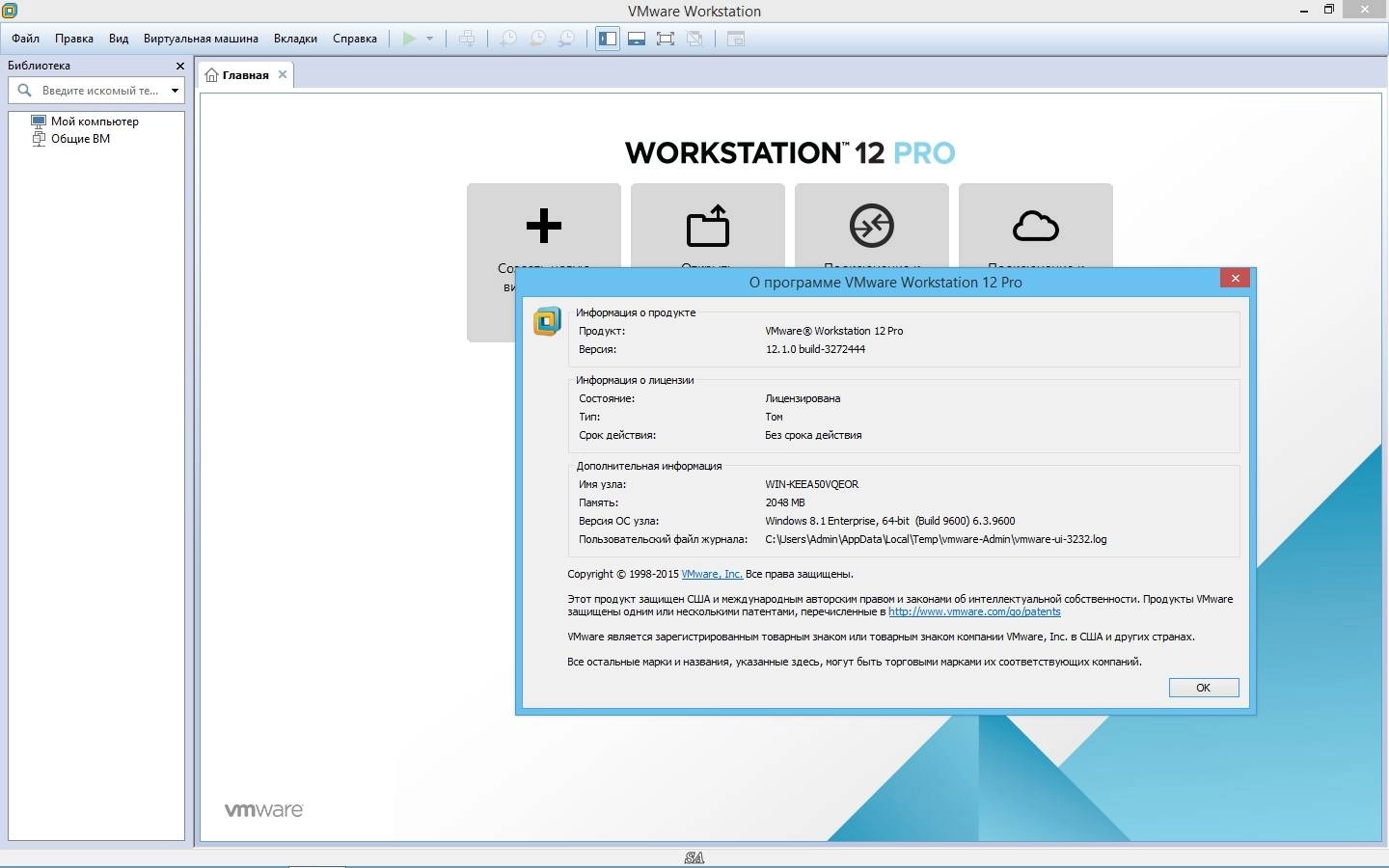Screen dimensions: 1389x868
Task: Enter full screen mode icon
Action: pyautogui.click(x=666, y=39)
